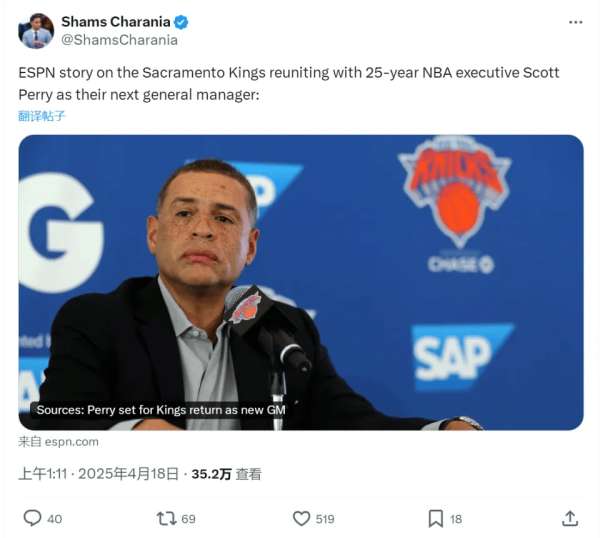The height and width of the screenshot is (538, 600).
Task: Click the repost arrows icon
Action: (166, 518)
